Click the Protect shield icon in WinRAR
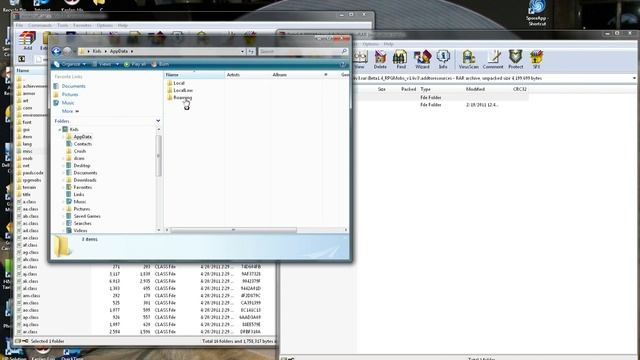Image resolution: width=640 pixels, height=360 pixels. [516, 59]
